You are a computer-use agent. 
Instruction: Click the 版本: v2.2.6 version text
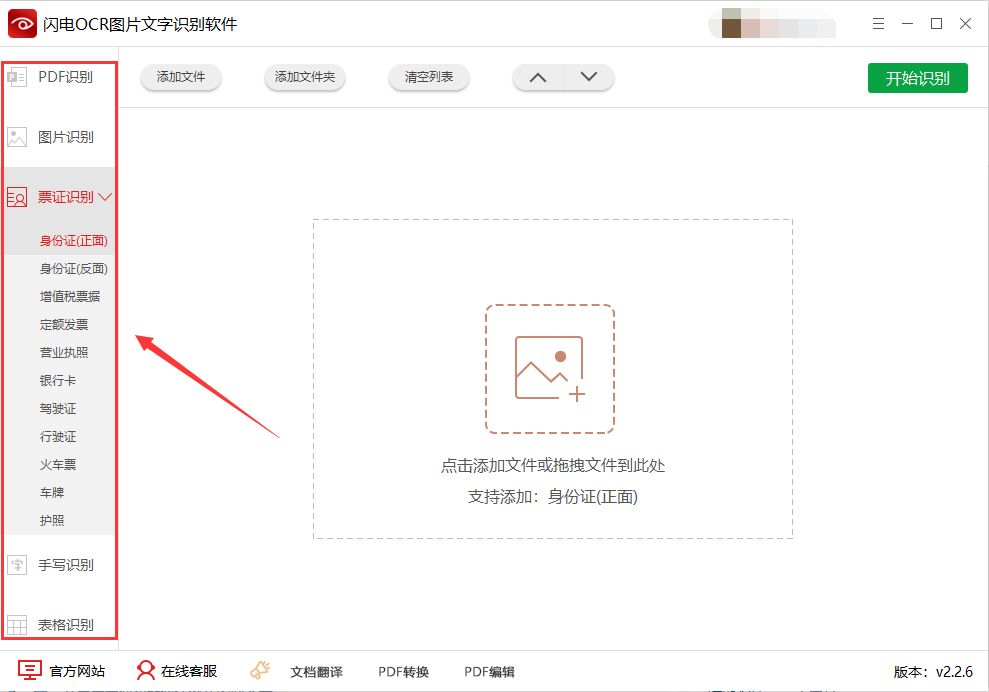pyautogui.click(x=933, y=672)
